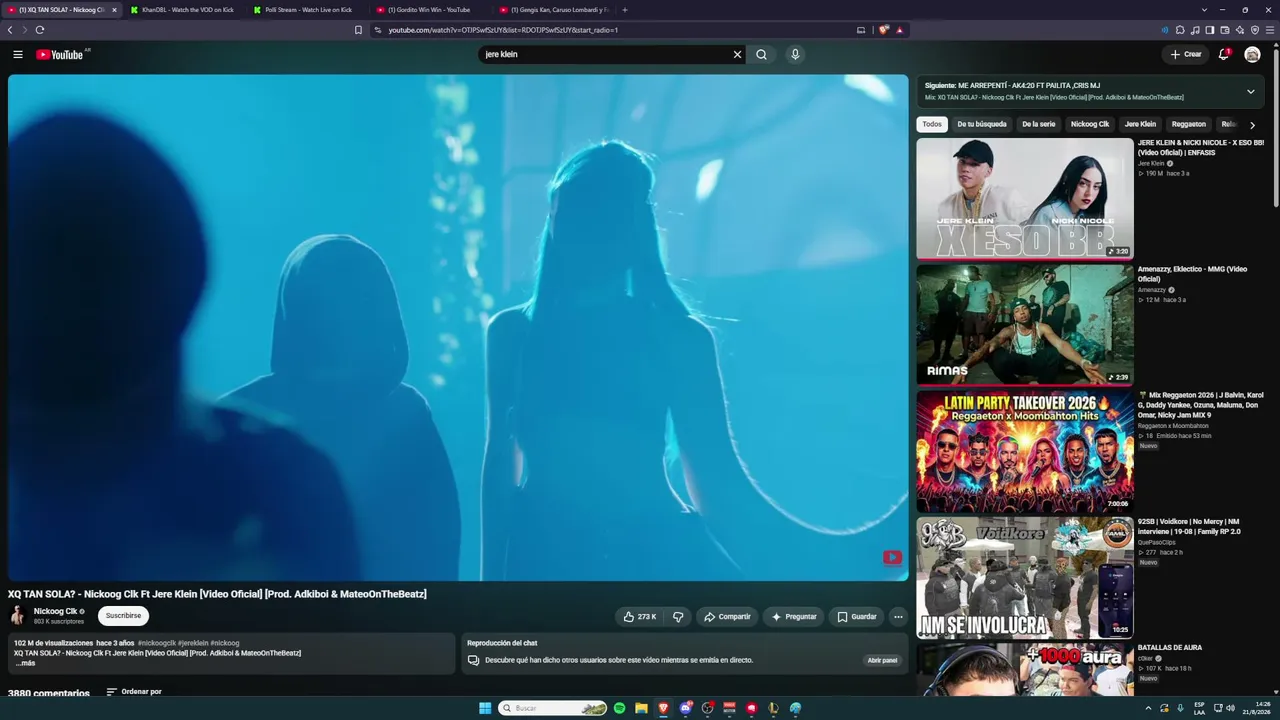Ask about the video with Preguntar
This screenshot has height=720, width=1280.
[794, 617]
